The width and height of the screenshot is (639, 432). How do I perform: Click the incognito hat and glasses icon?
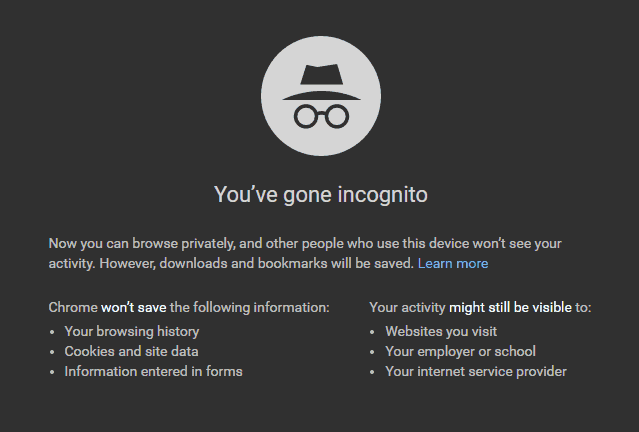320,97
